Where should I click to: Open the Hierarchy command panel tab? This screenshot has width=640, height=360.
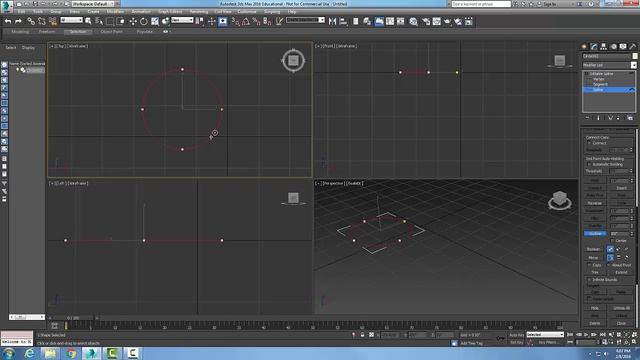tap(604, 47)
